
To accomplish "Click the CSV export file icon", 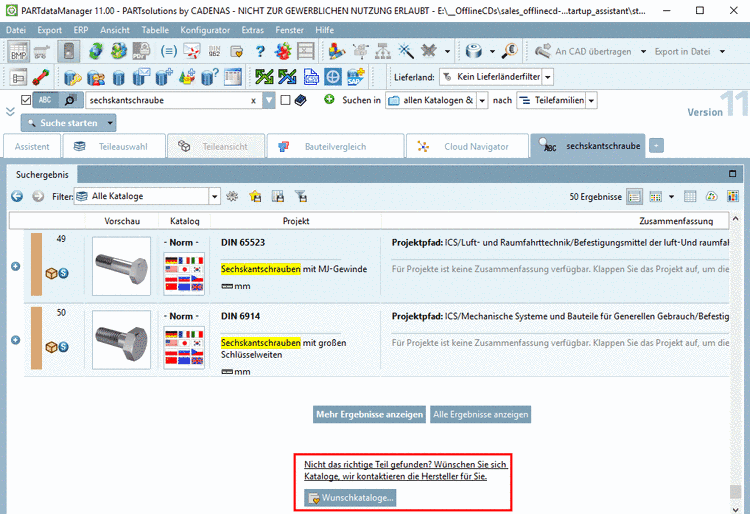I will 311,77.
